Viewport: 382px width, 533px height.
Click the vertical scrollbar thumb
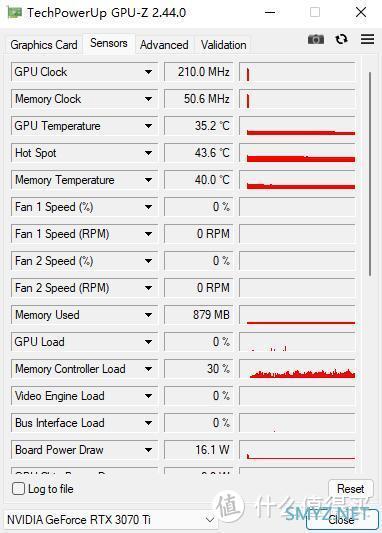(370, 173)
